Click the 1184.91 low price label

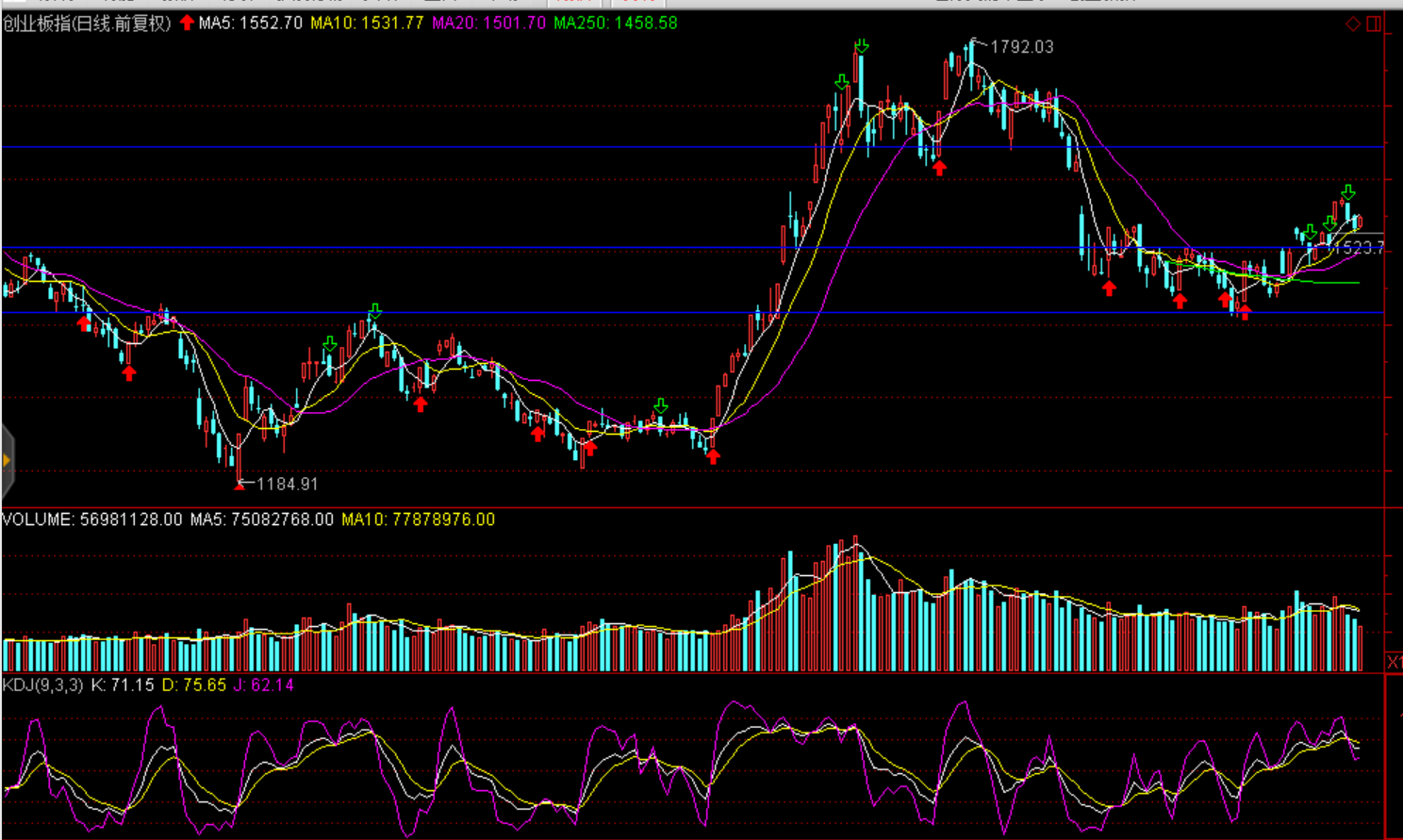pos(287,484)
